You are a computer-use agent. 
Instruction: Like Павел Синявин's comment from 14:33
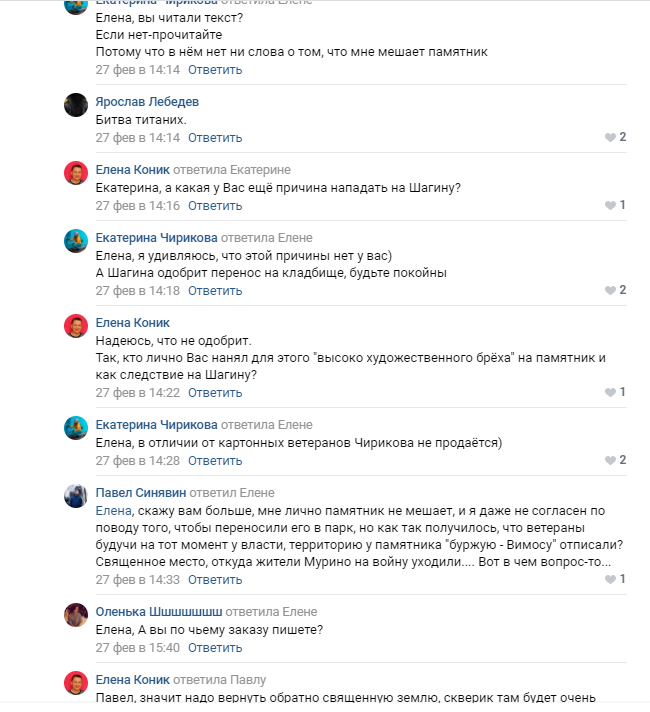(x=610, y=579)
